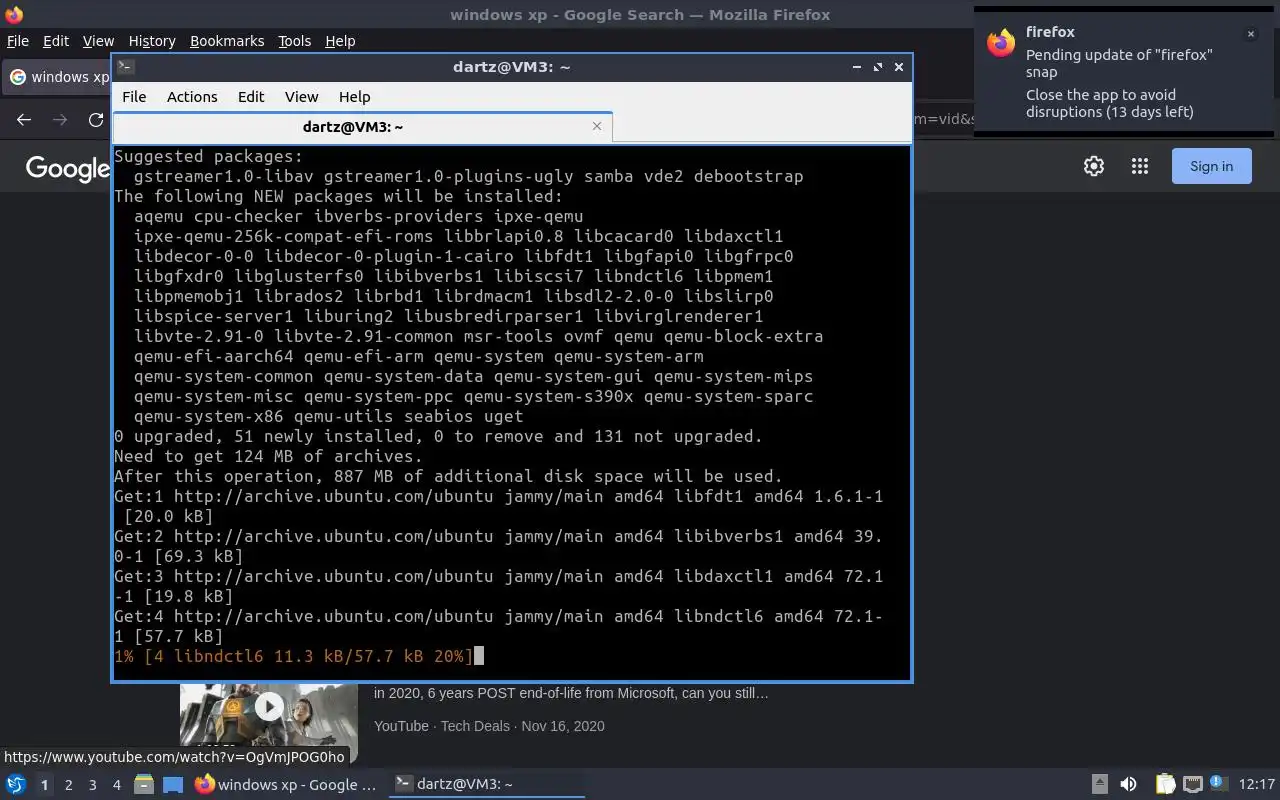Screen dimensions: 1280x800
Task: Click the clock showing 12:17
Action: tap(1257, 785)
